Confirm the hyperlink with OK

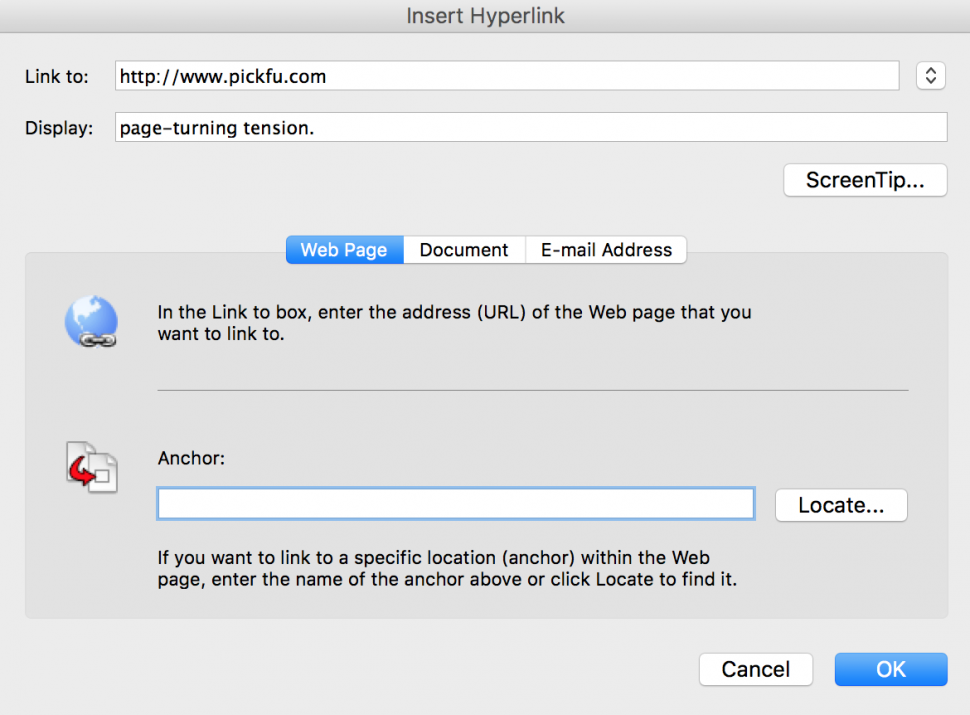pos(889,669)
